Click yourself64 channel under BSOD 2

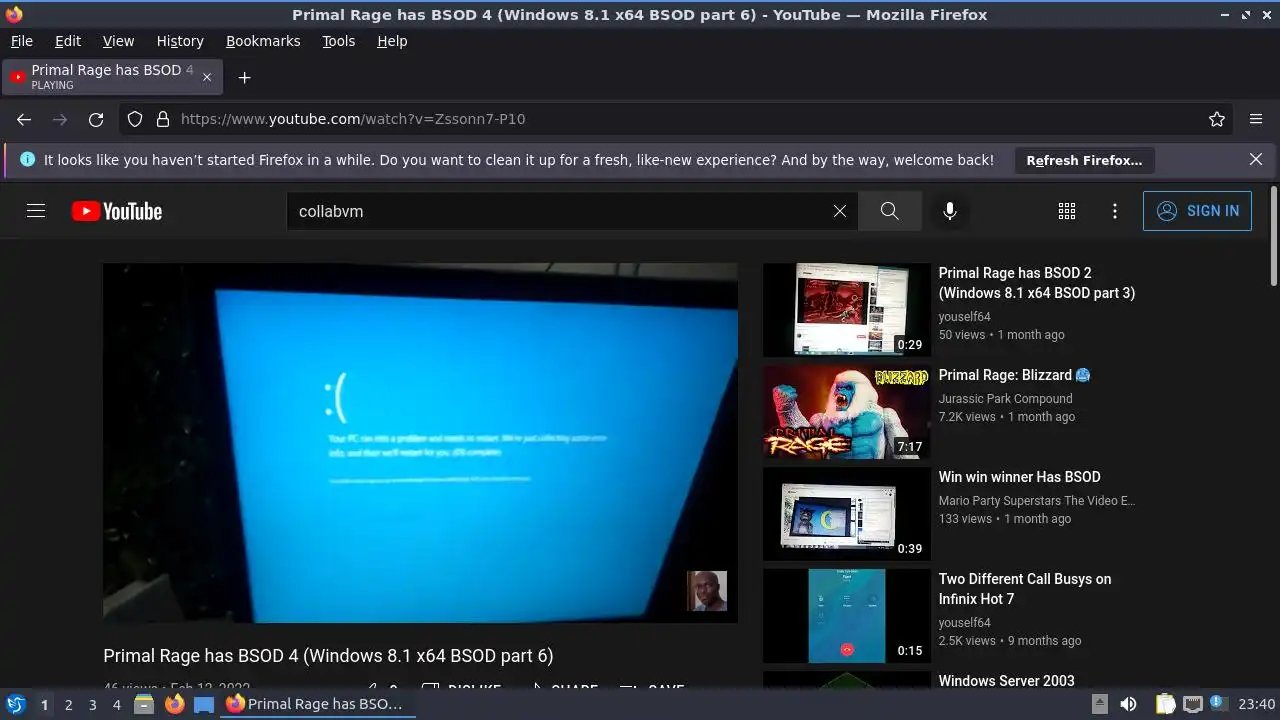[x=964, y=316]
